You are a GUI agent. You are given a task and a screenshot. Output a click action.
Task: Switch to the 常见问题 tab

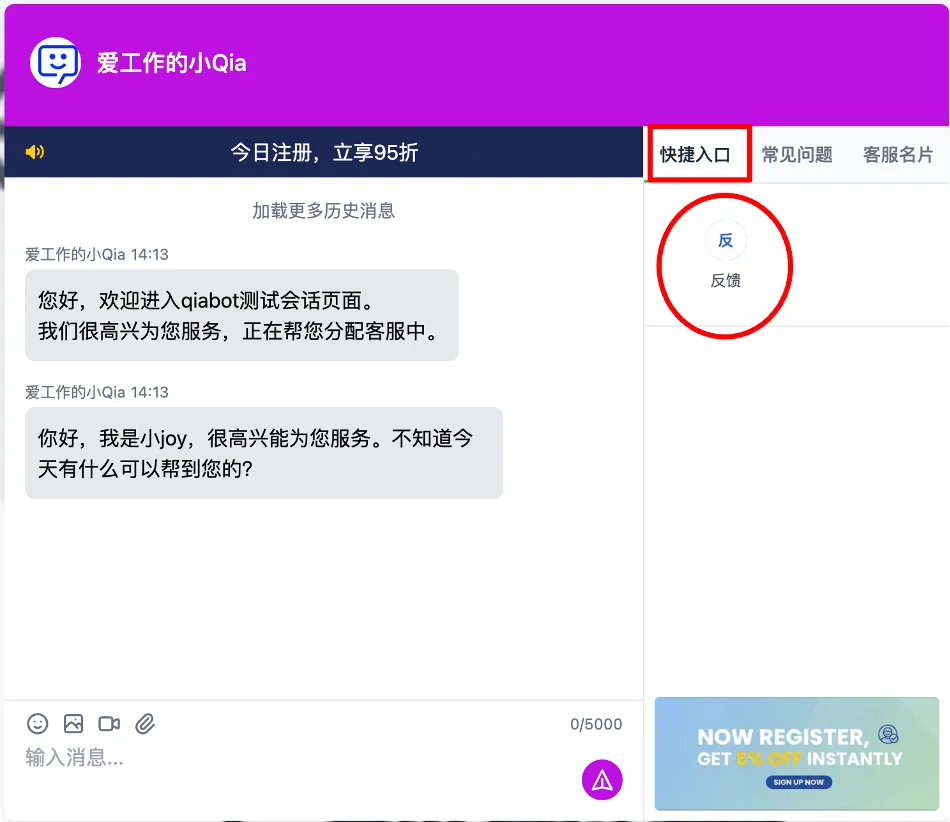click(797, 155)
